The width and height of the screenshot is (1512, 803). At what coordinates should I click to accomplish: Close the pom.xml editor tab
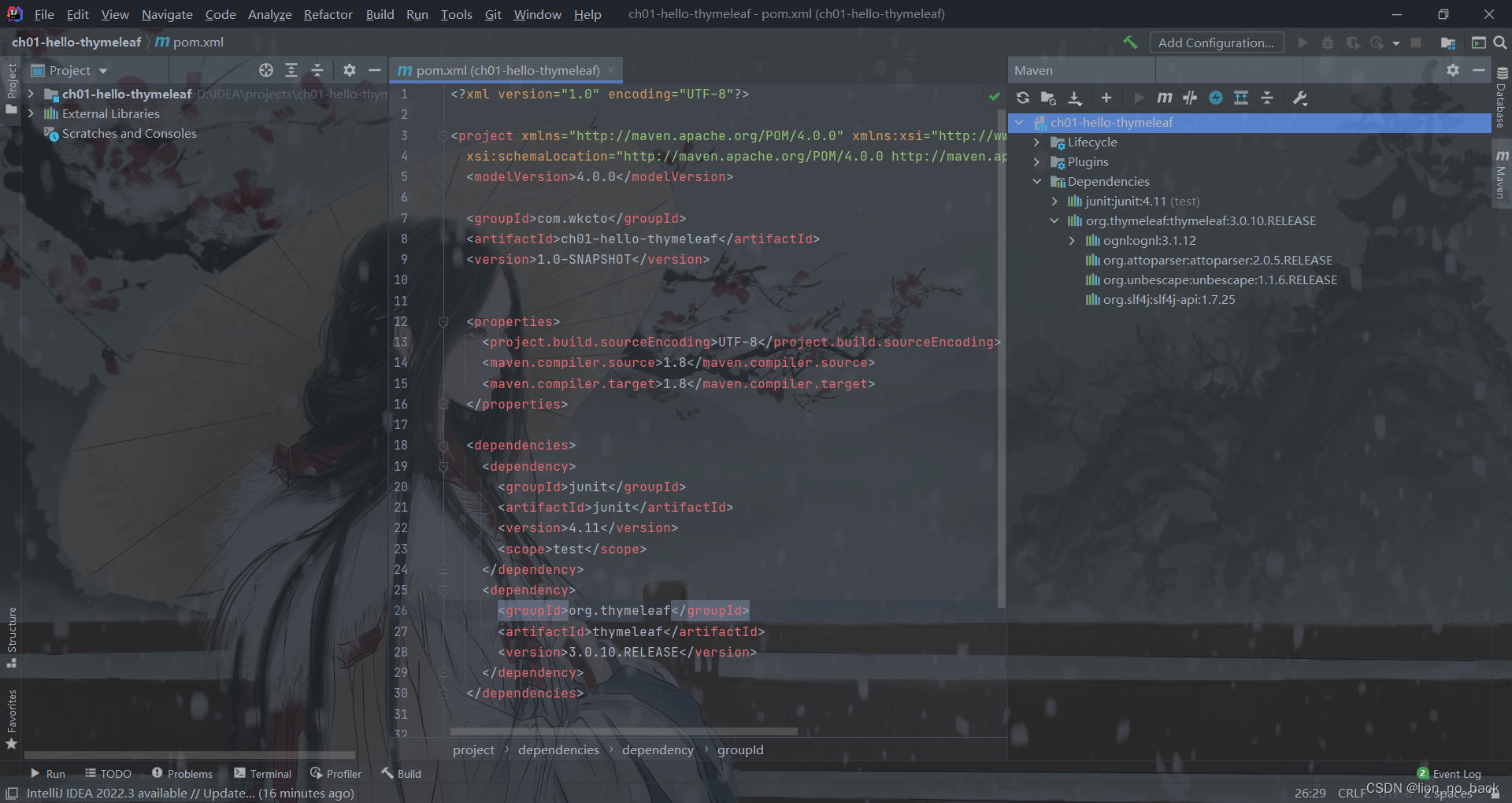(612, 70)
